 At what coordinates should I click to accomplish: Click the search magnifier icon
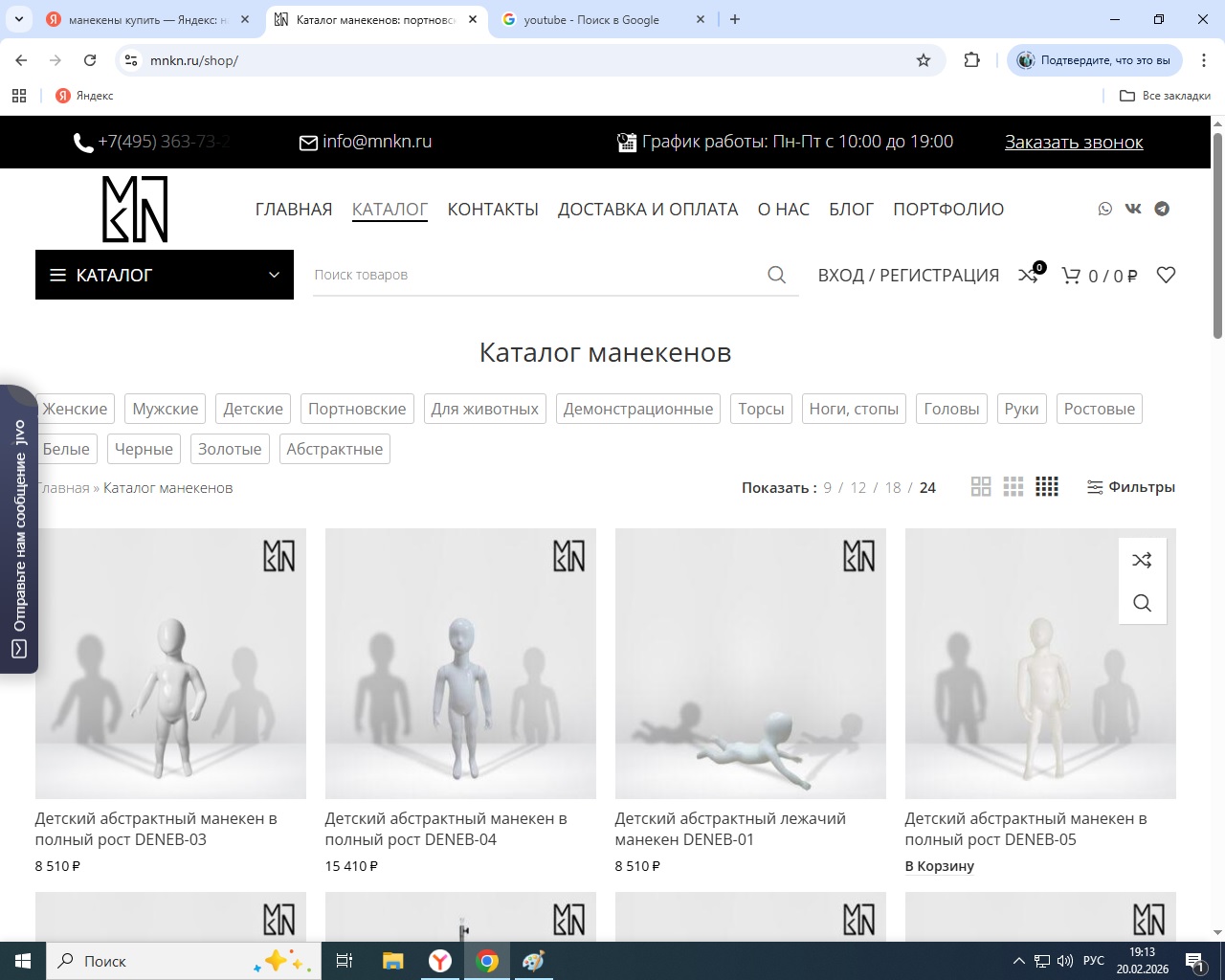(776, 275)
